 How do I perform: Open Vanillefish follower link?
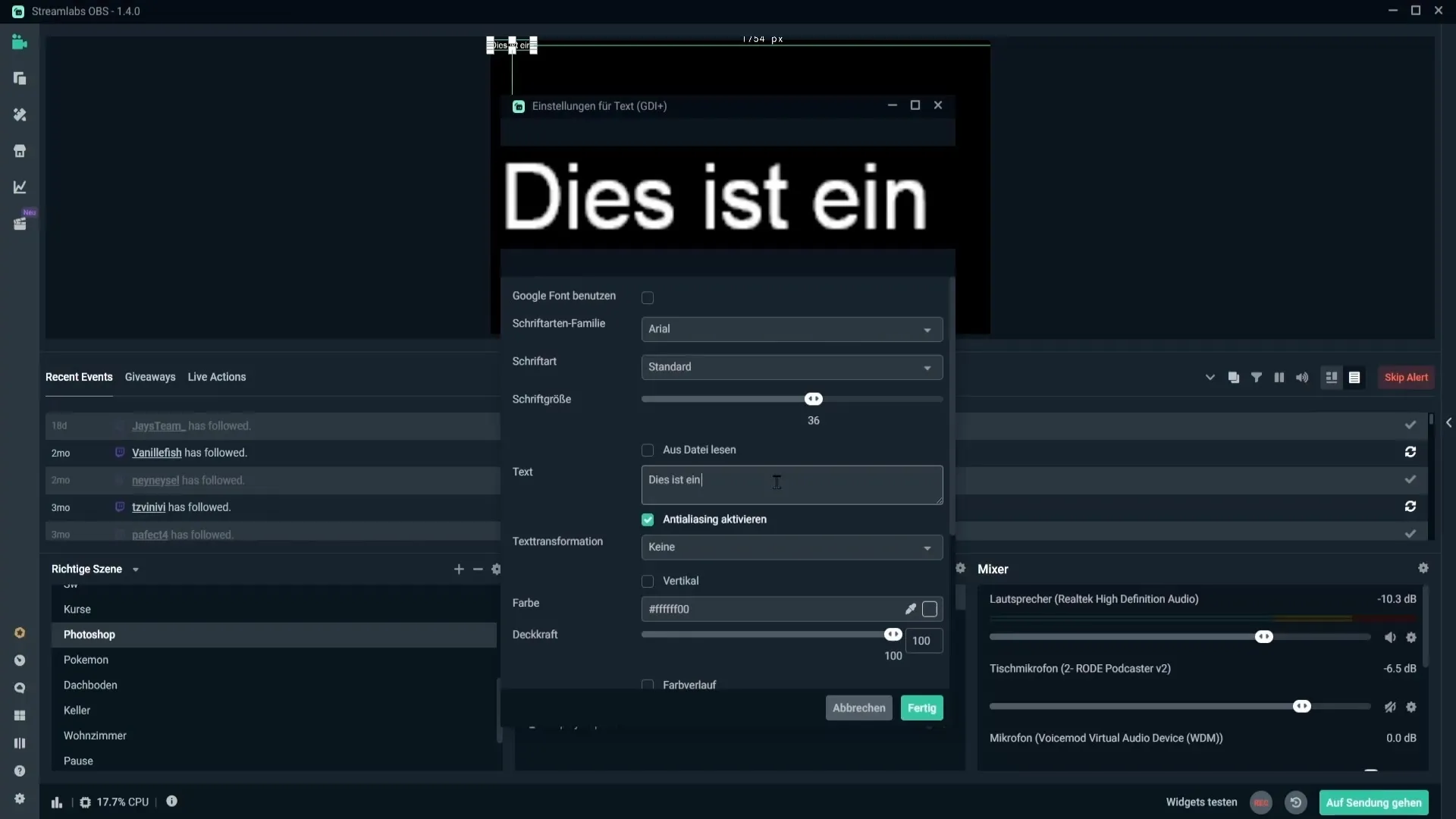tap(157, 453)
